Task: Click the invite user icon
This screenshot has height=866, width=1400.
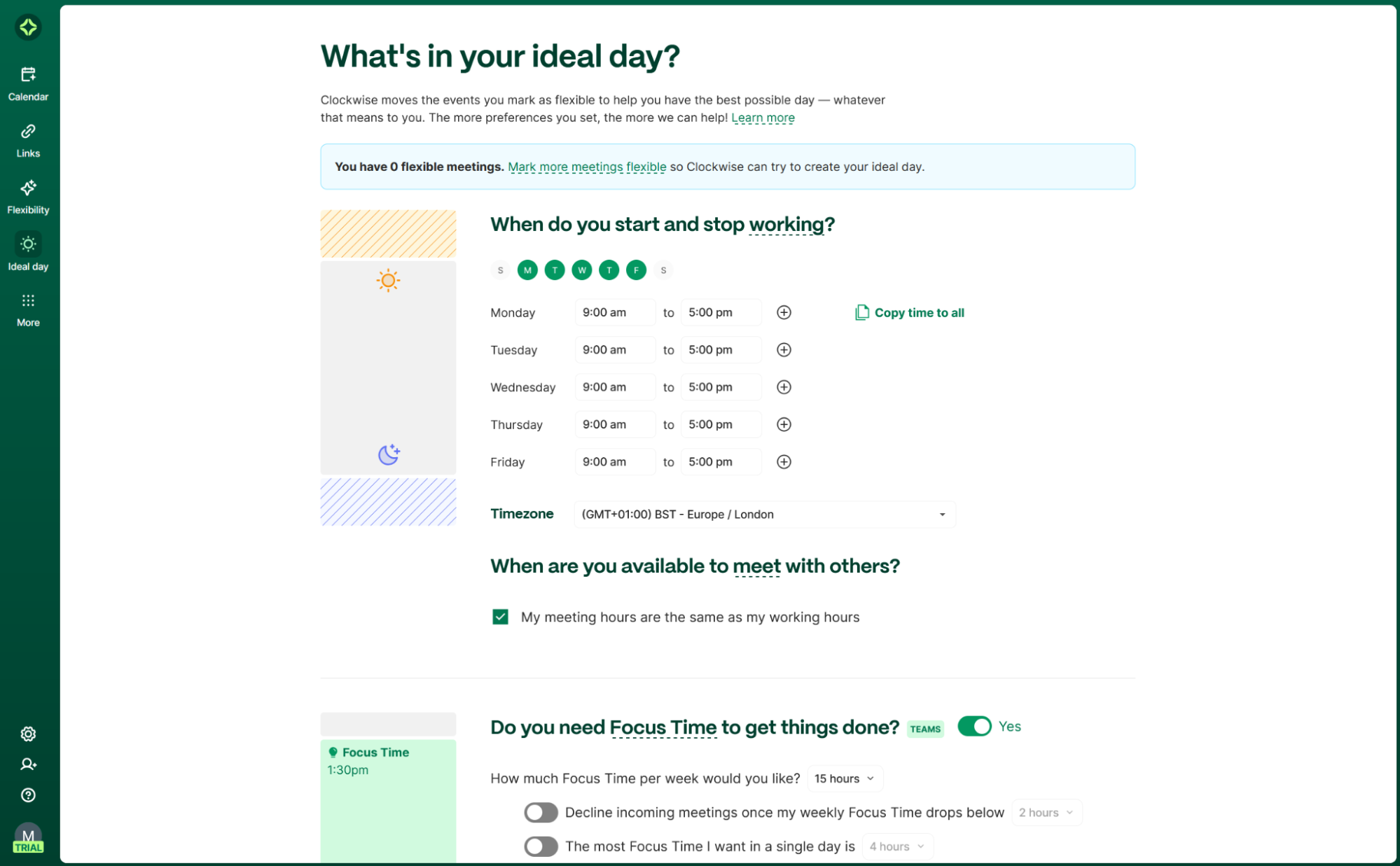Action: 28,764
